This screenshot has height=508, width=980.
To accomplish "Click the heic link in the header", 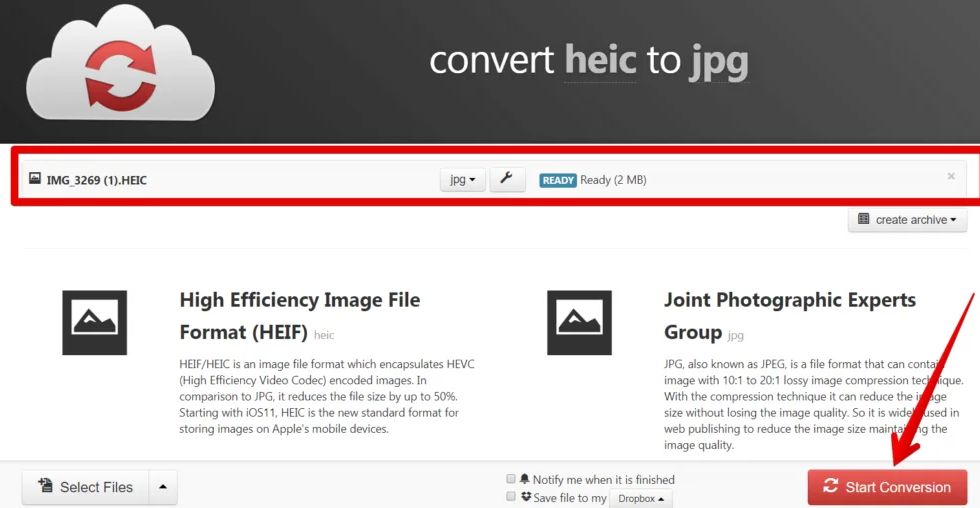I will tap(600, 61).
